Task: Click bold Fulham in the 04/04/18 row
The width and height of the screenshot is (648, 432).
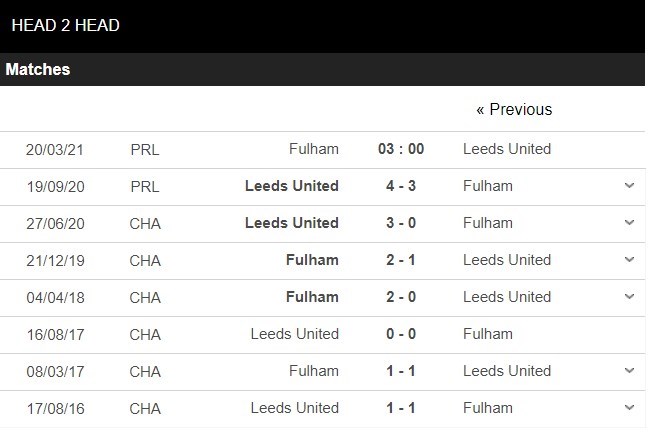Action: coord(311,297)
